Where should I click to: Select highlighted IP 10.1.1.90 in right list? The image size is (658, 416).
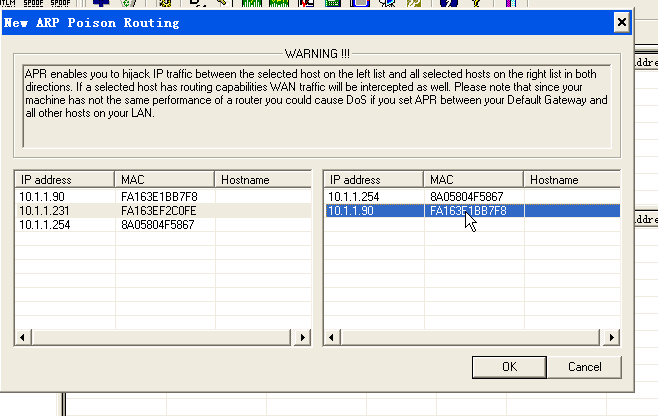click(x=350, y=211)
